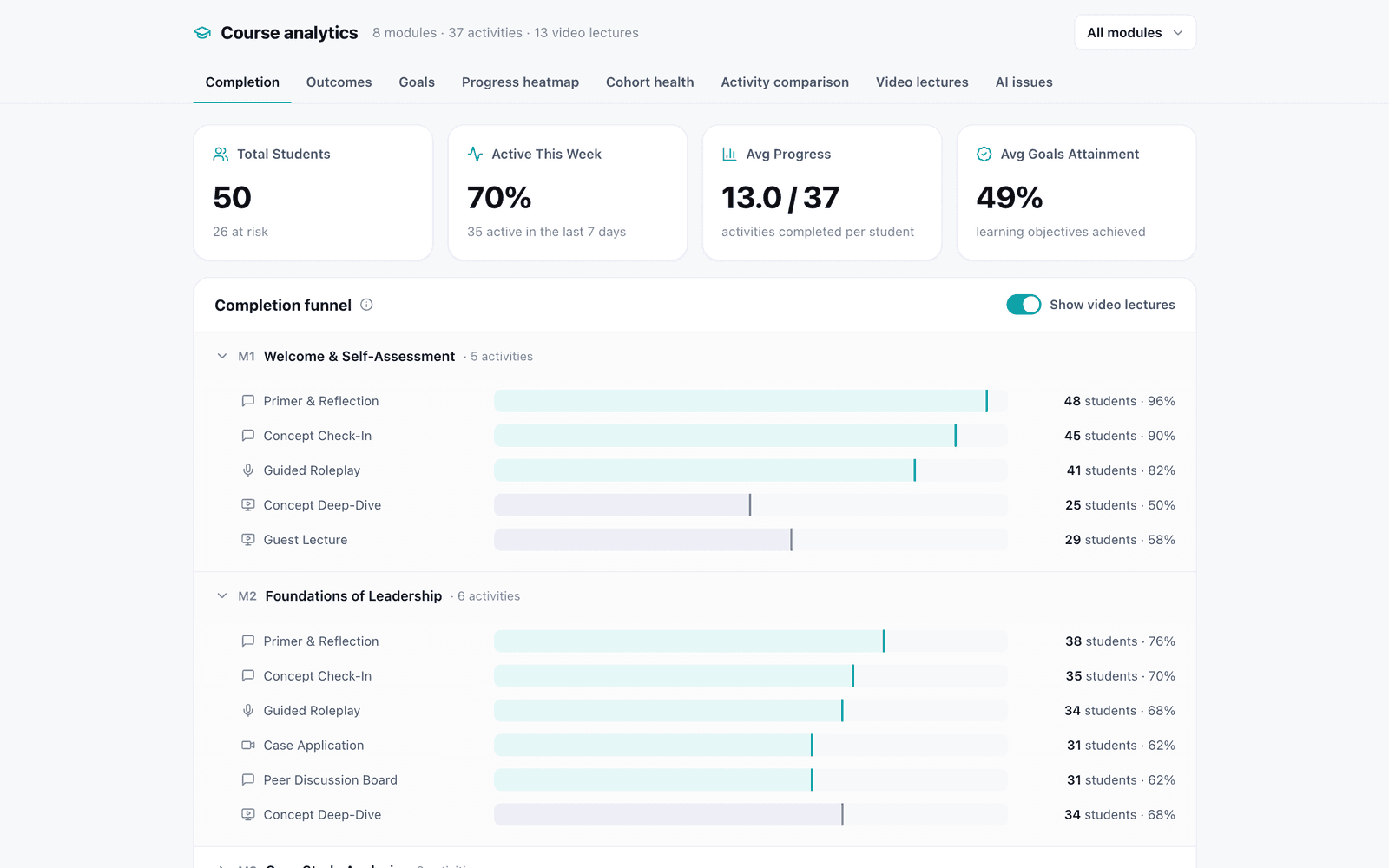Click the M1 Primer & Reflection progress bar

(751, 401)
